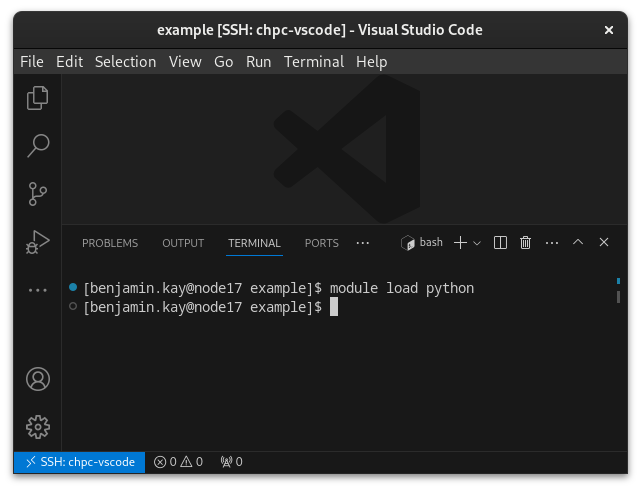Create a new terminal with plus icon
The width and height of the screenshot is (641, 490).
tap(460, 242)
